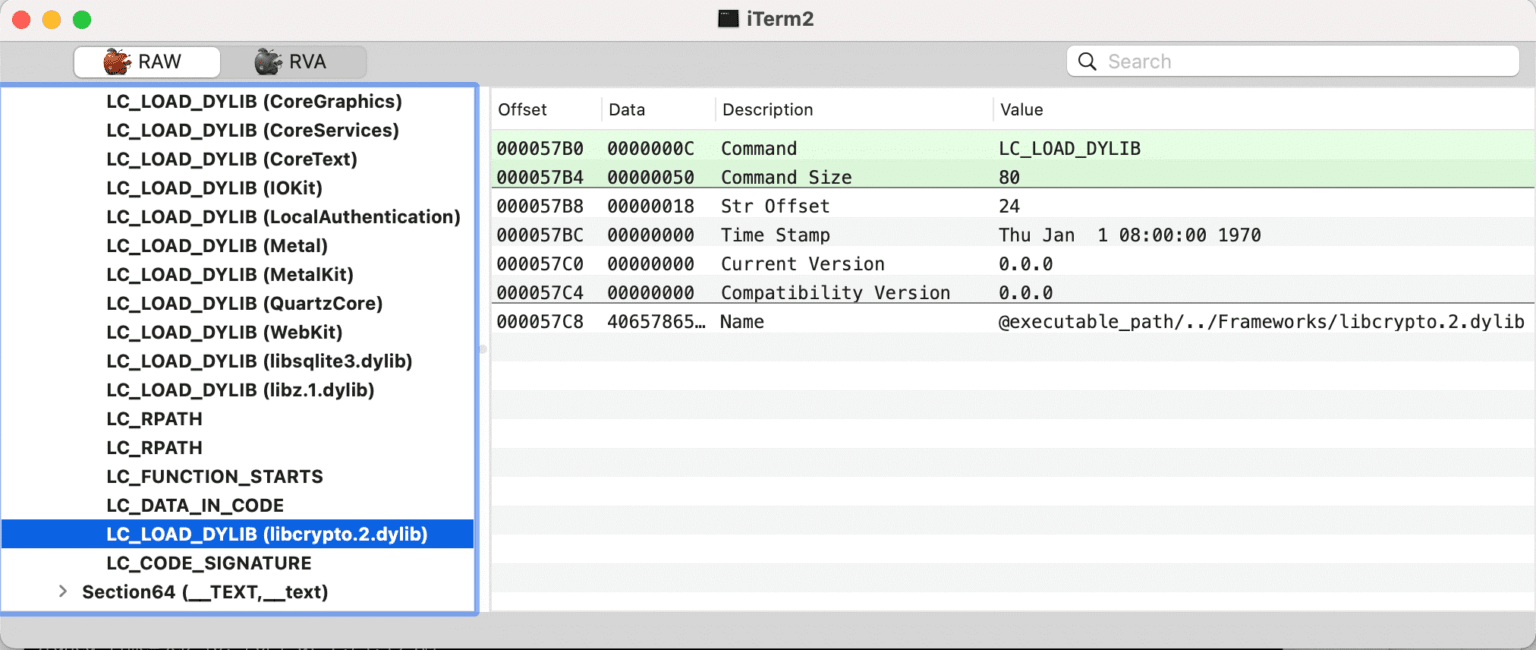The height and width of the screenshot is (650, 1536).
Task: Select LC_DATA_IN_CODE load command
Action: [x=195, y=505]
